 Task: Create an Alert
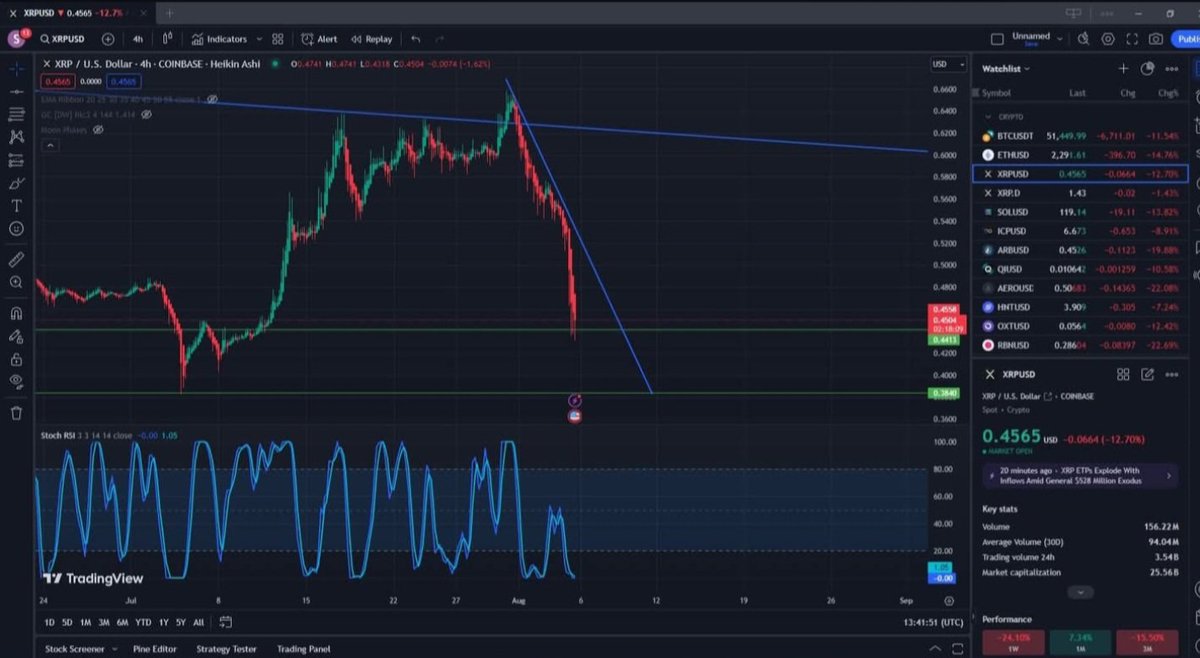click(319, 39)
